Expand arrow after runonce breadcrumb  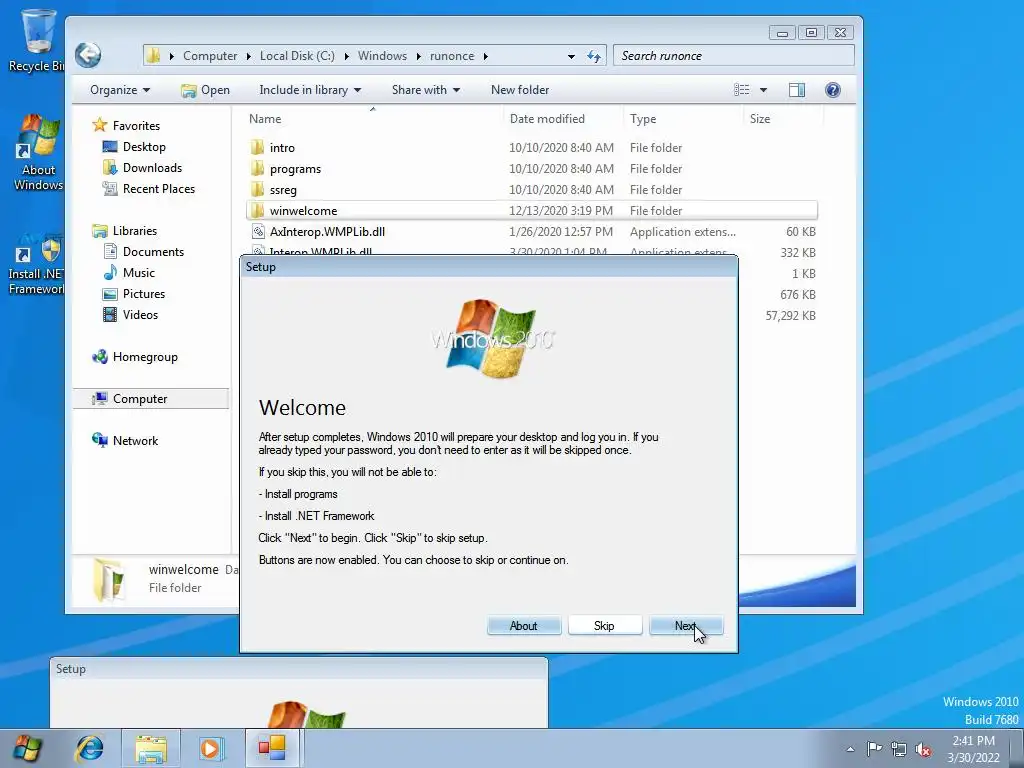pyautogui.click(x=485, y=56)
